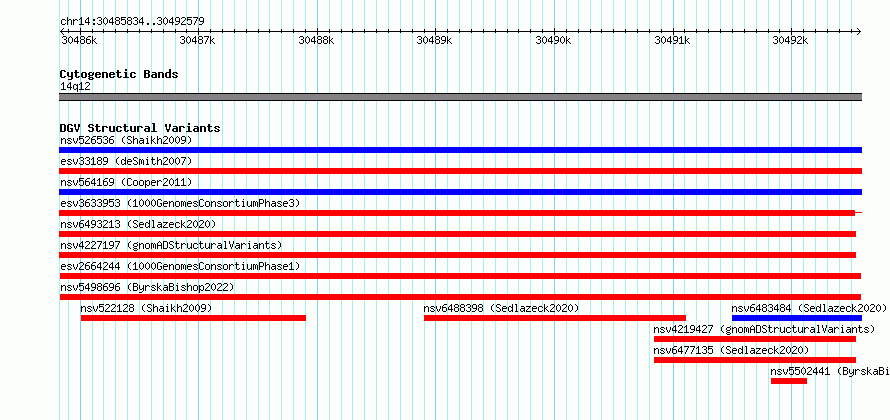Viewport: 890px width, 420px height.
Task: Click the nsv526536 (Shaikh2009) label
Action: tap(127, 140)
